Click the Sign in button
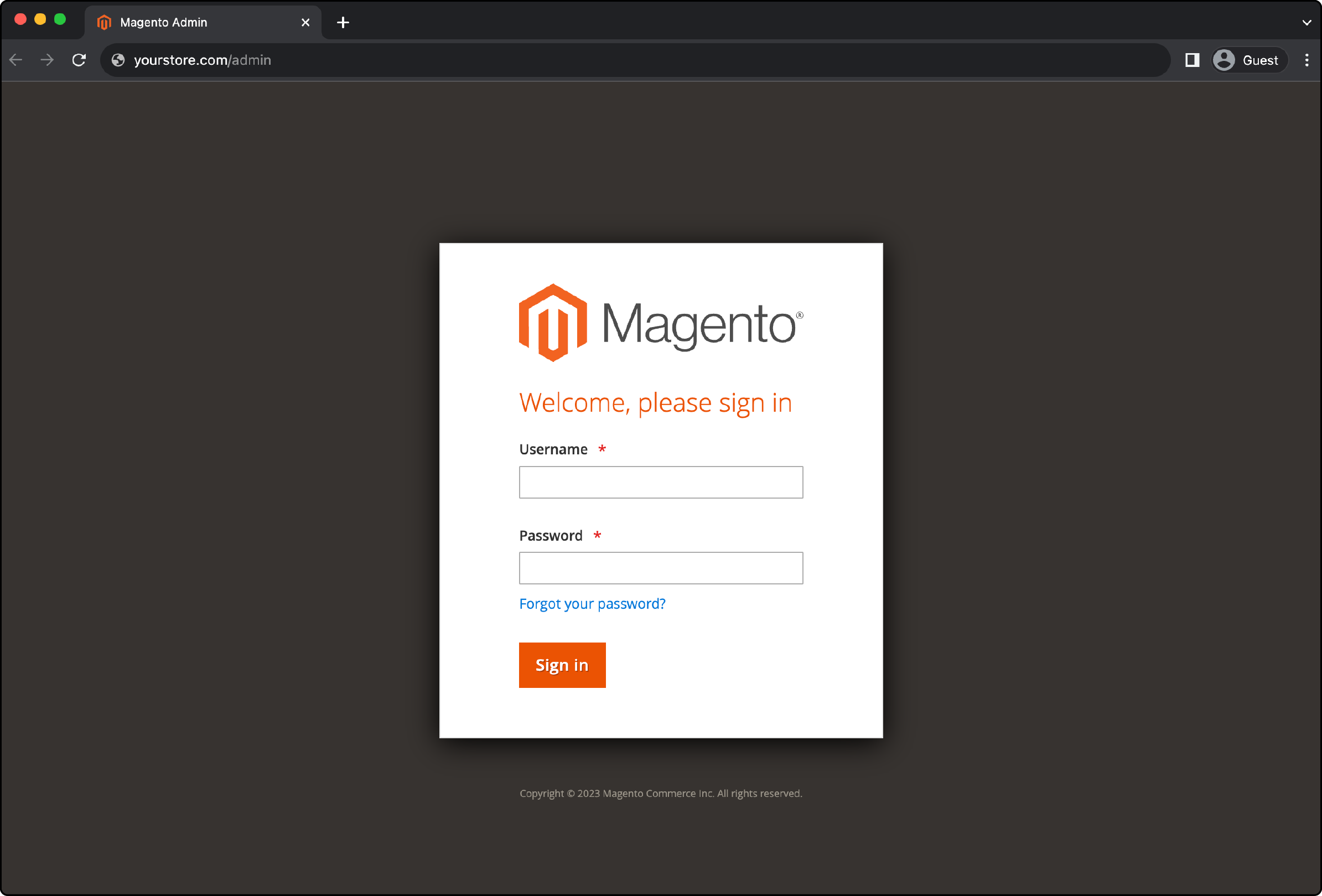This screenshot has height=896, width=1322. coord(562,665)
